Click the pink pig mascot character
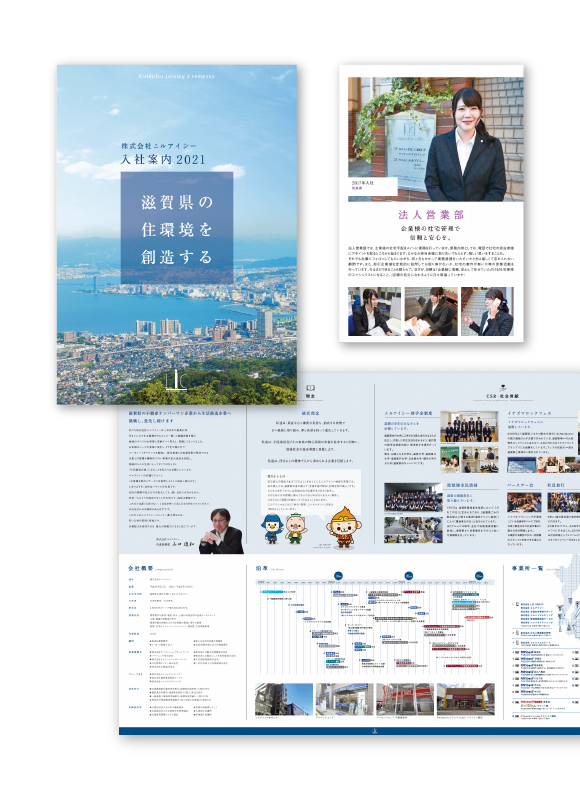This screenshot has height=800, width=580. [x=295, y=530]
